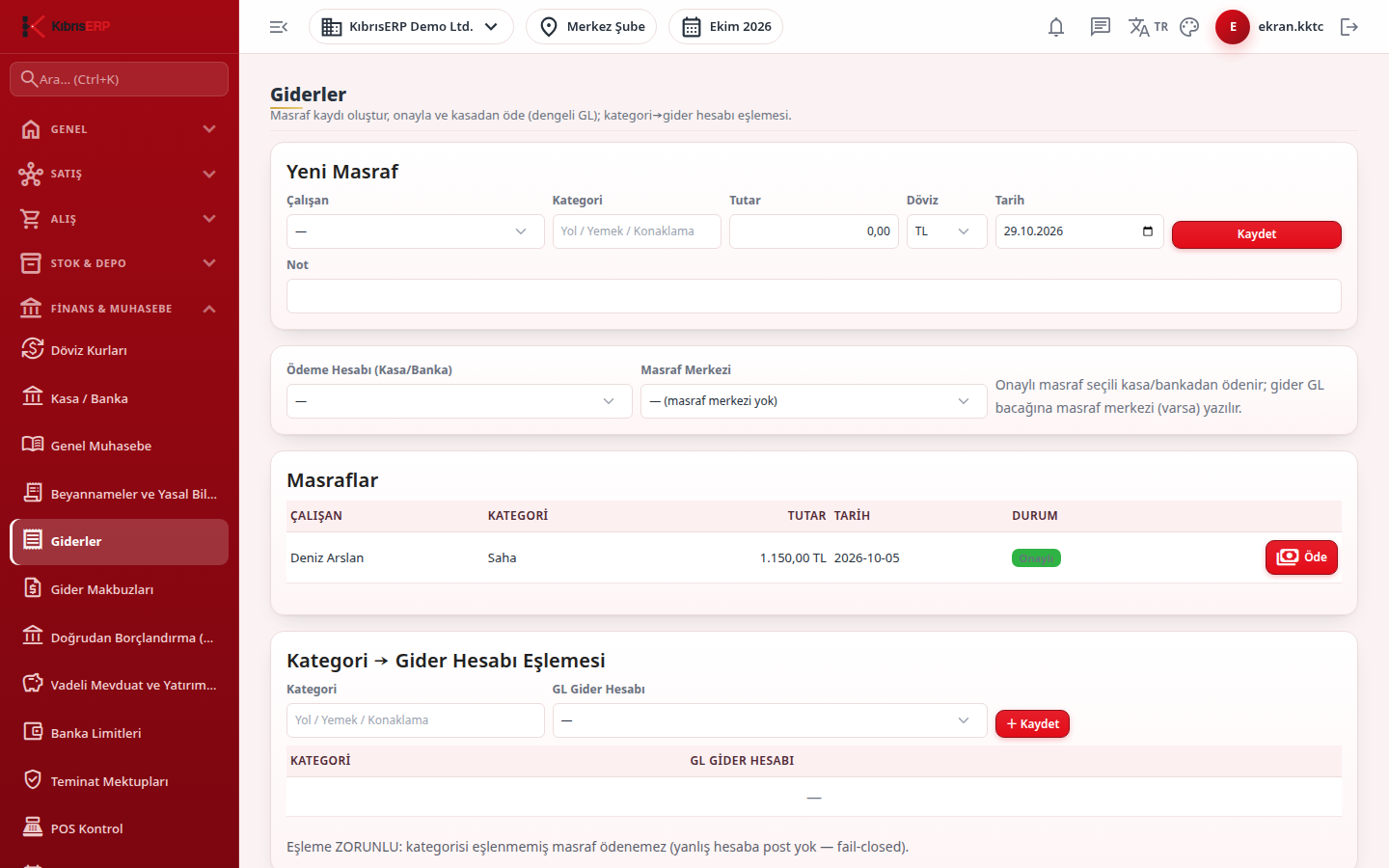Open POS Kontrol in sidebar
The width and height of the screenshot is (1389, 868).
pyautogui.click(x=120, y=828)
